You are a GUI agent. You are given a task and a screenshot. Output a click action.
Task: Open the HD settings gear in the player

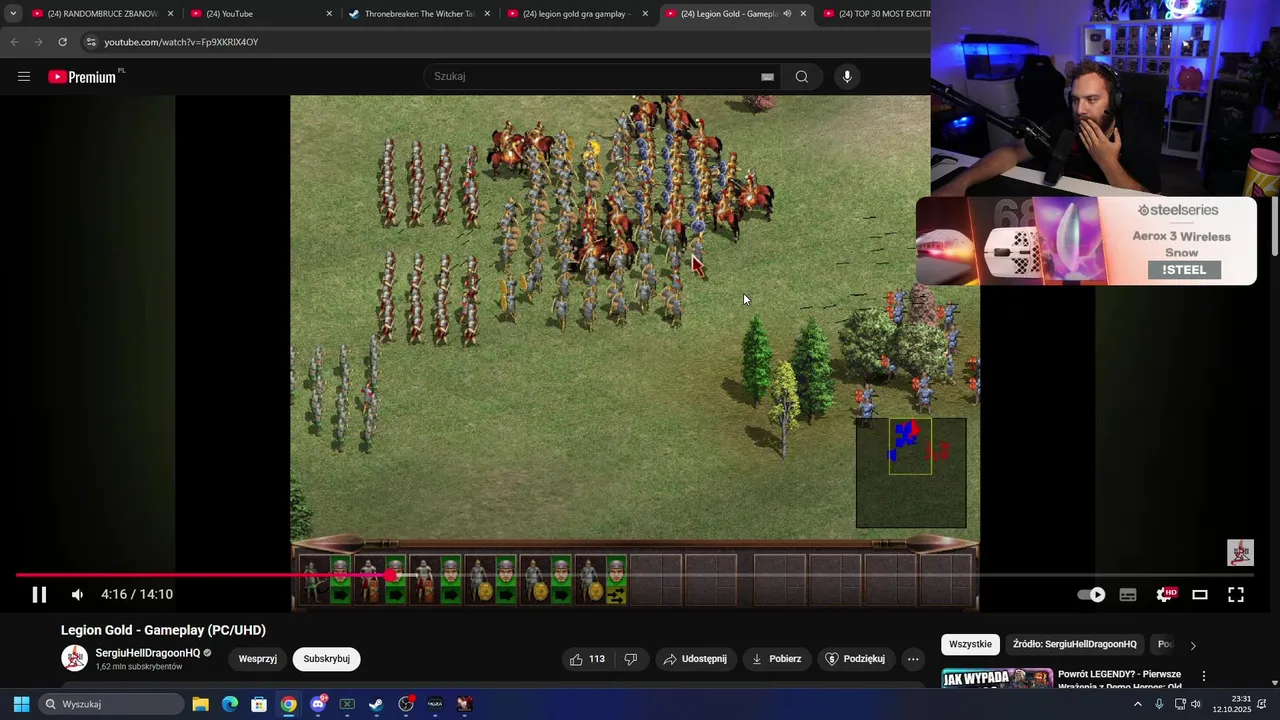[1165, 595]
